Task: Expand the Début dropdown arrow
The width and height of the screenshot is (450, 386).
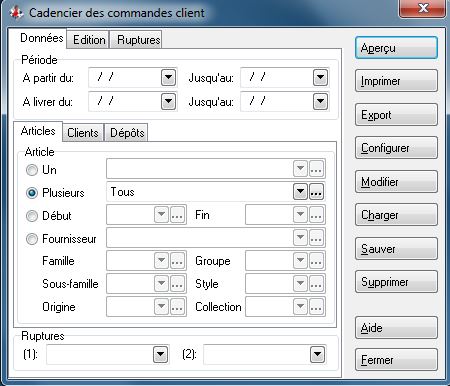Action: (161, 215)
